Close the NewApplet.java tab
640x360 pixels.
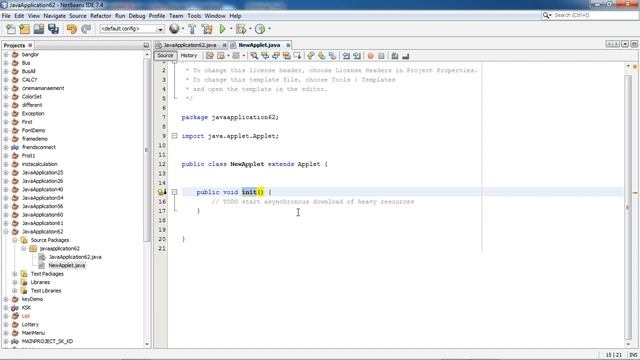tap(288, 45)
